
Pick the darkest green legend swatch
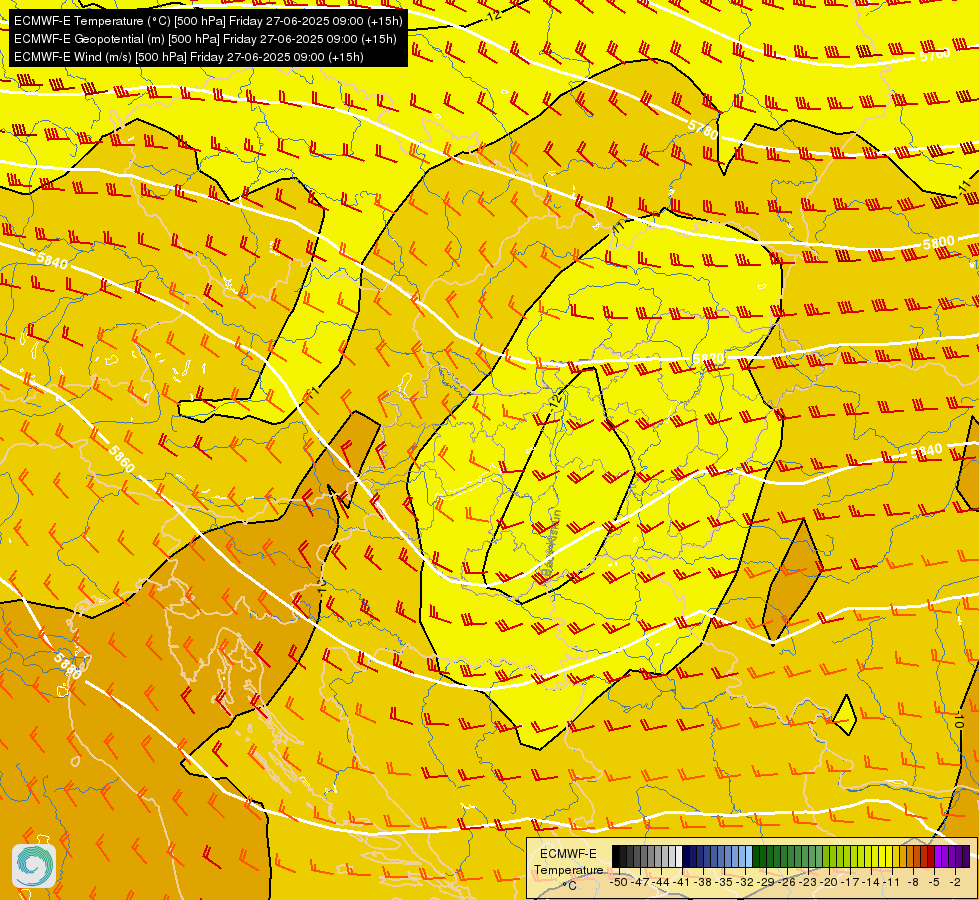(756, 856)
